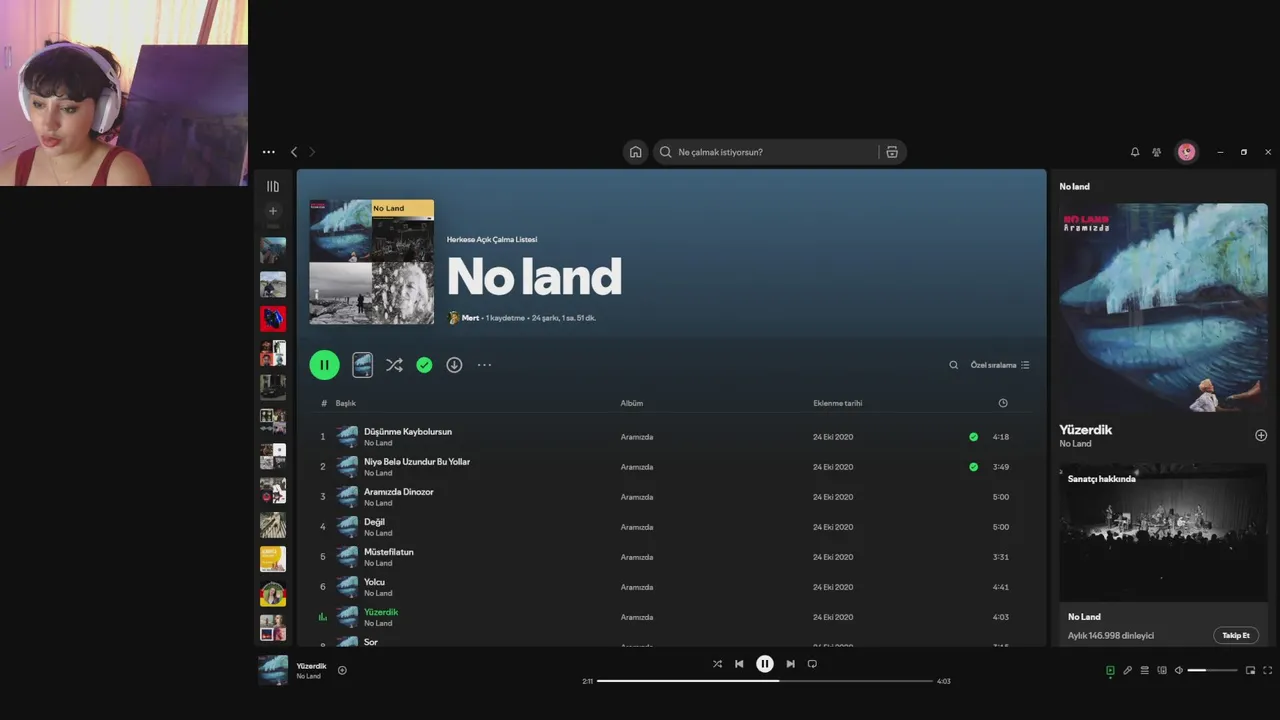Go back with the left arrow
The width and height of the screenshot is (1280, 720).
(x=294, y=152)
